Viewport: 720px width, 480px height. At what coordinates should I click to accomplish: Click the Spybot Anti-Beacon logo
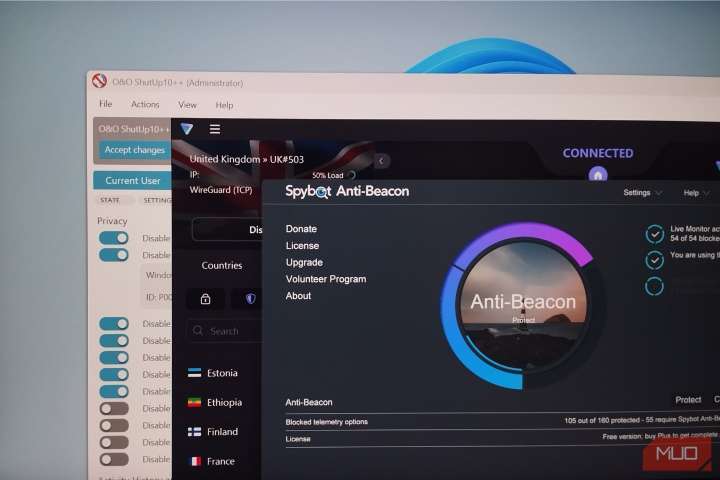347,192
